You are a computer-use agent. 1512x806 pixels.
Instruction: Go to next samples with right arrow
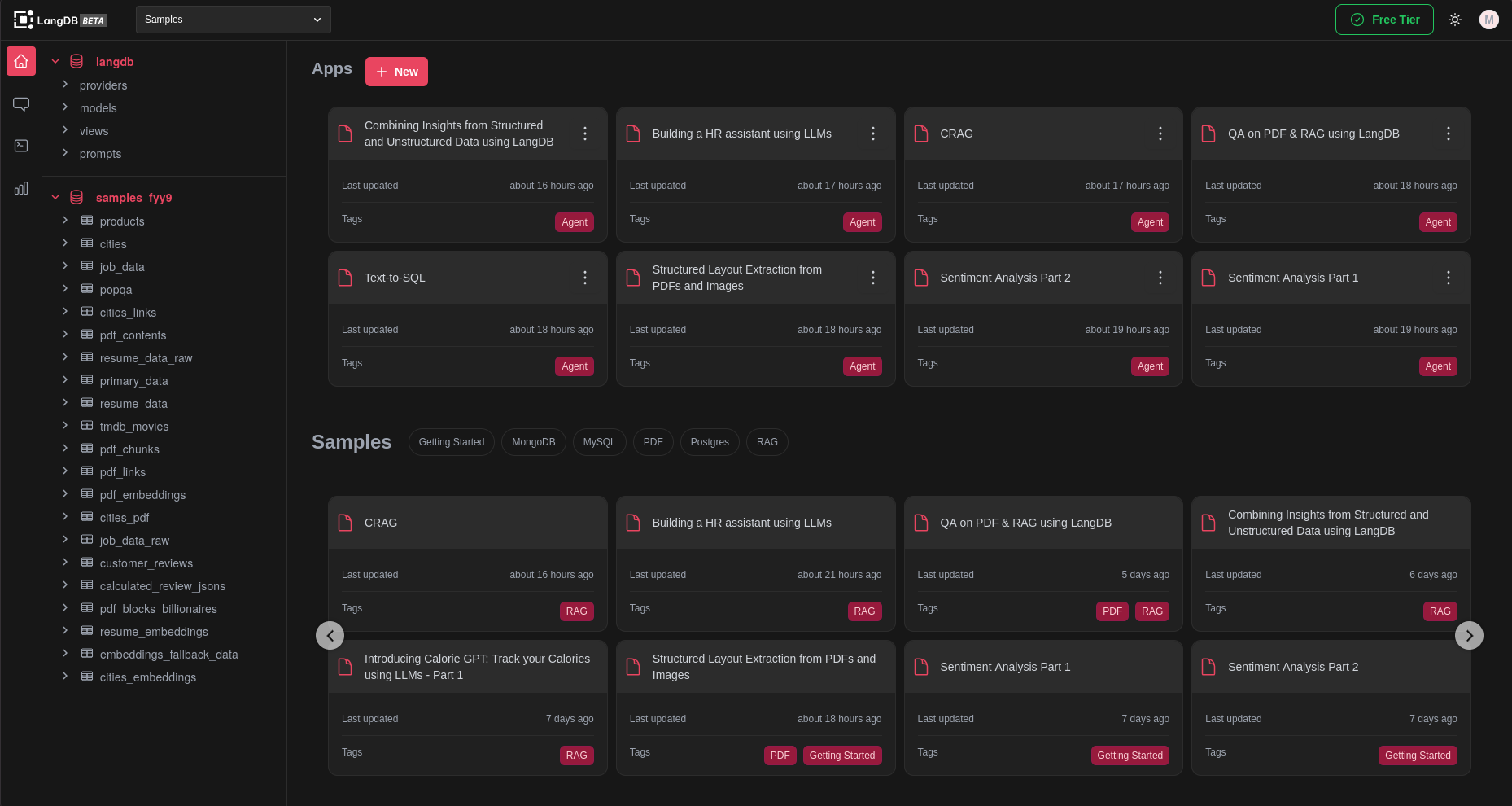point(1469,636)
